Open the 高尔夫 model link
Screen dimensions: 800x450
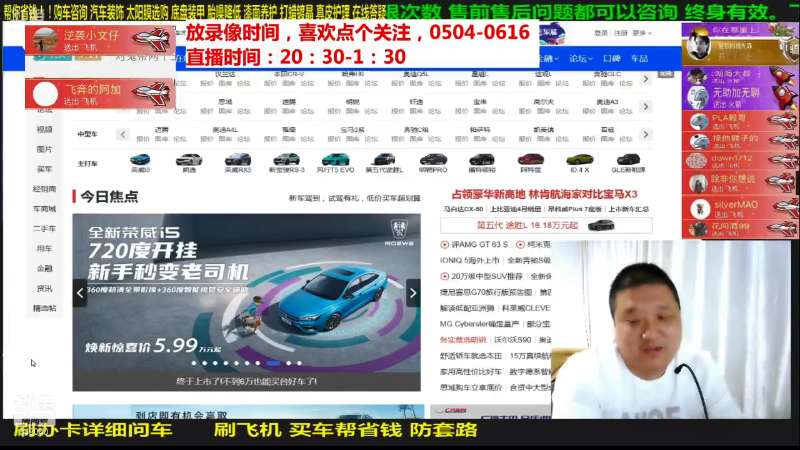tap(543, 102)
